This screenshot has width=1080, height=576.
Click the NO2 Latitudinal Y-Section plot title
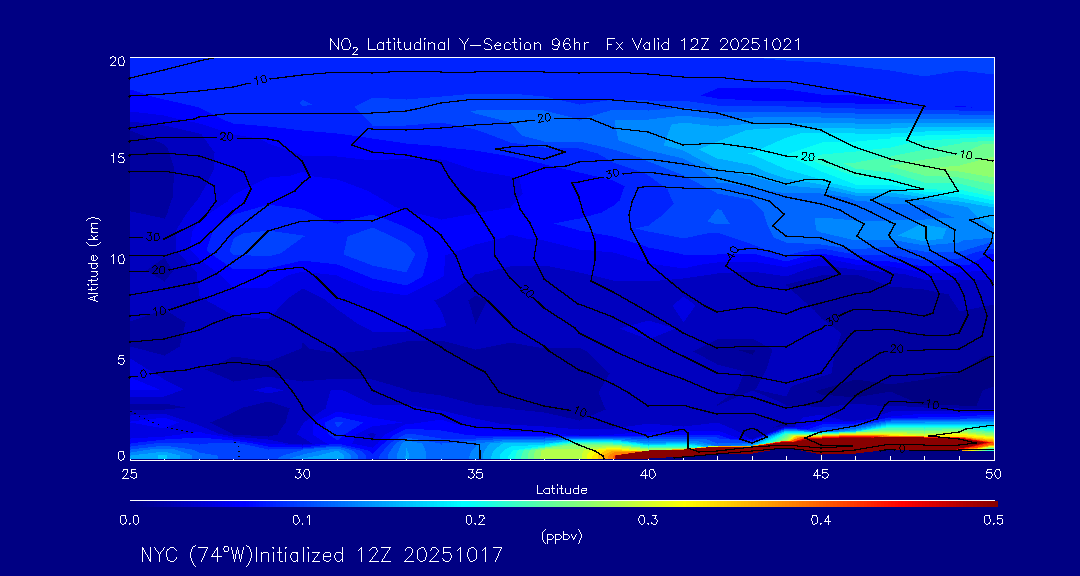point(564,44)
